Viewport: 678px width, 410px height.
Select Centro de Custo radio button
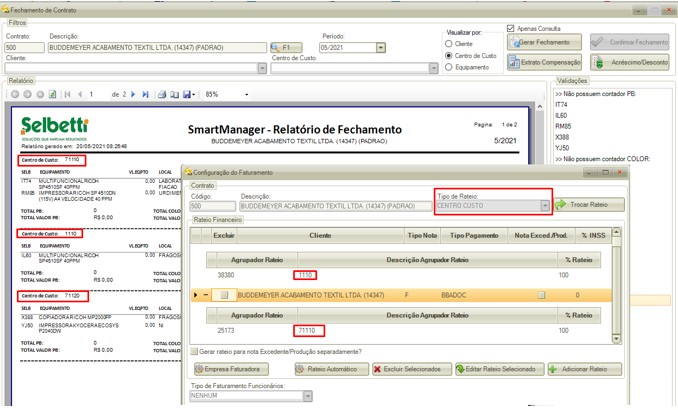pos(449,55)
